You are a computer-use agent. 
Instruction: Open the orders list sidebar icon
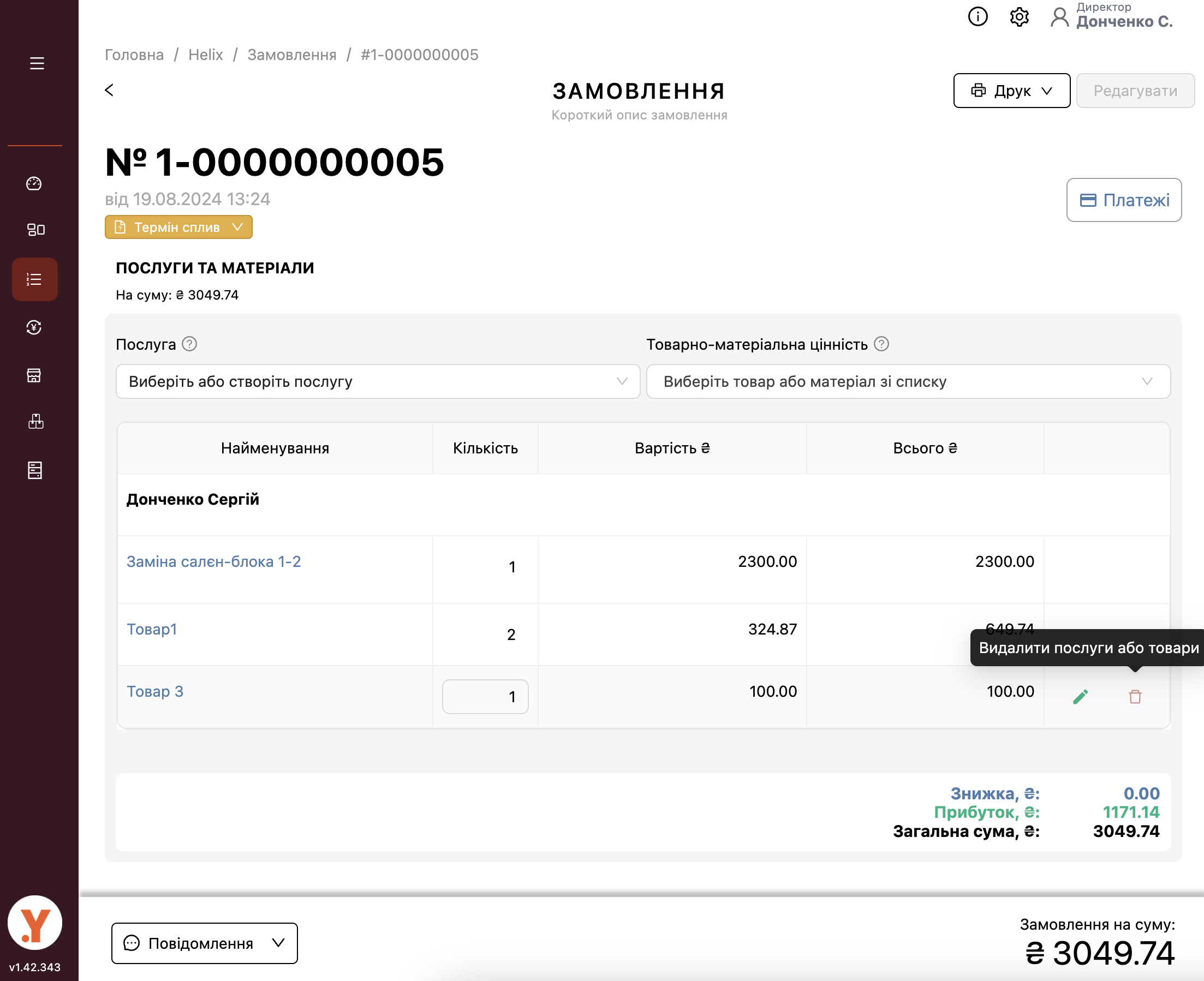click(34, 279)
